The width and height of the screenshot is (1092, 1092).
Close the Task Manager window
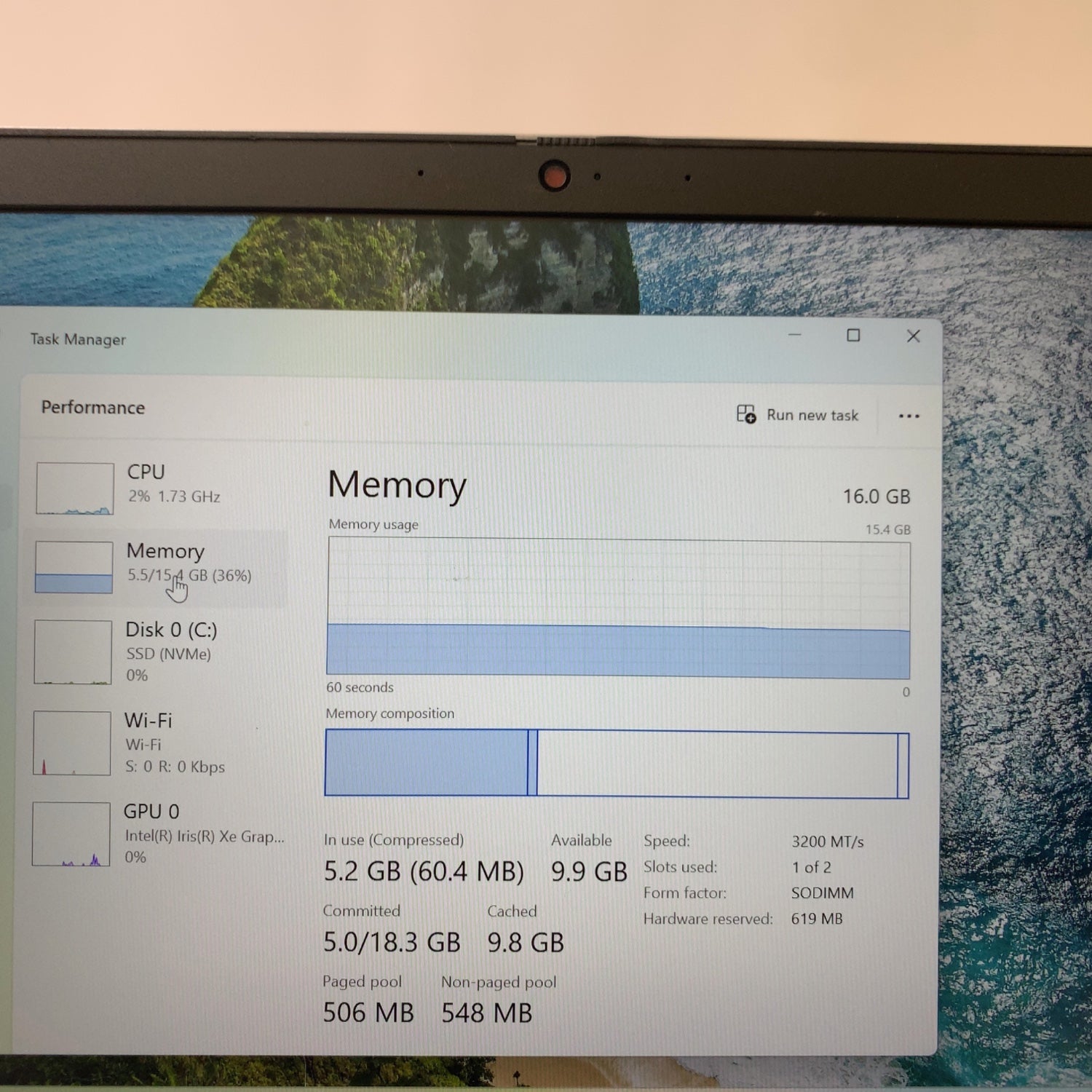point(913,336)
